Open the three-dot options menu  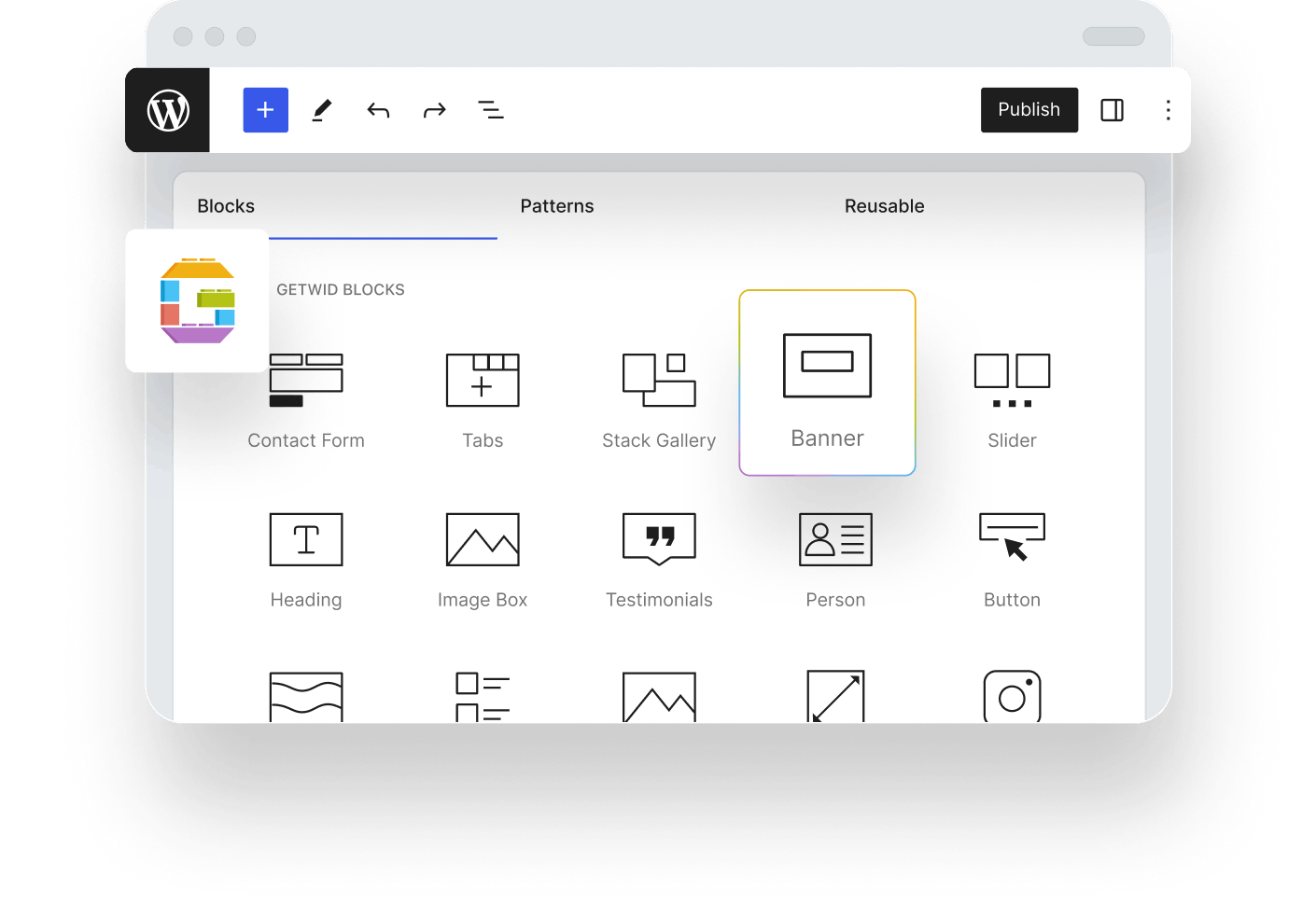point(1168,110)
